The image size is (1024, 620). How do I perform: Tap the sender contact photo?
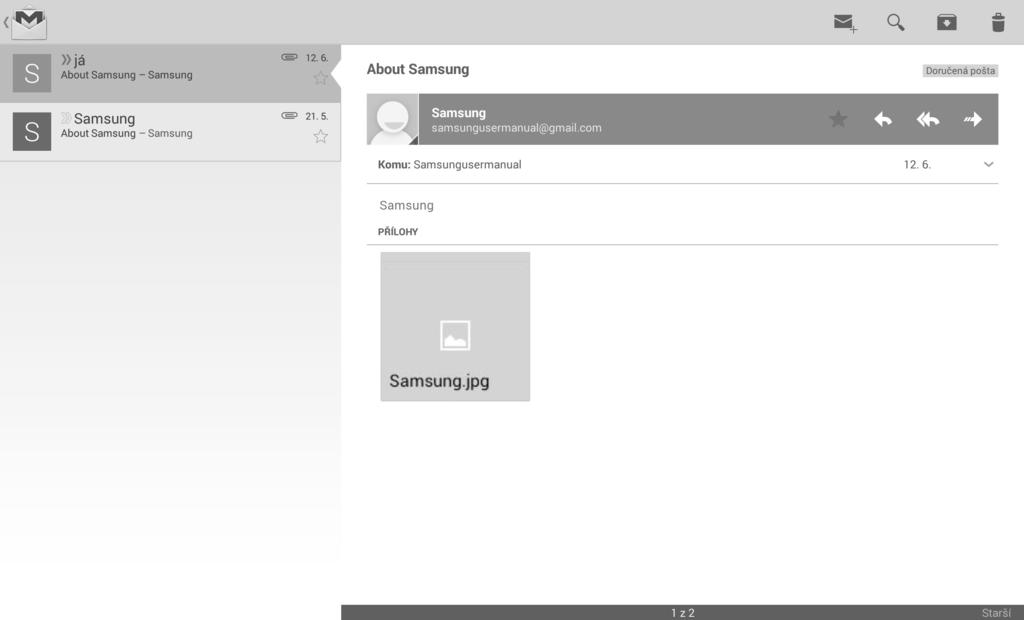[392, 119]
